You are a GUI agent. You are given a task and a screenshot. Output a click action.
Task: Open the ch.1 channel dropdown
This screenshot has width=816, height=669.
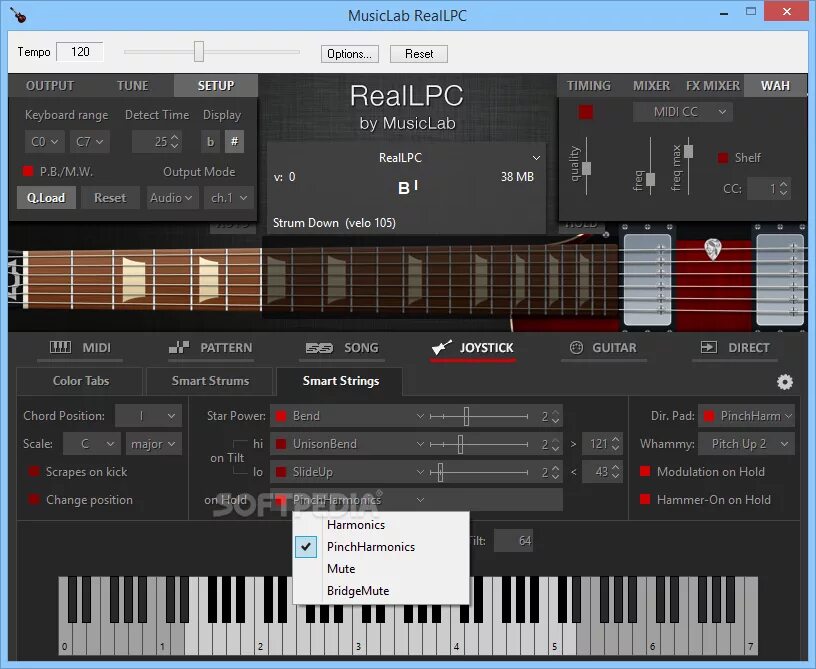tap(229, 198)
